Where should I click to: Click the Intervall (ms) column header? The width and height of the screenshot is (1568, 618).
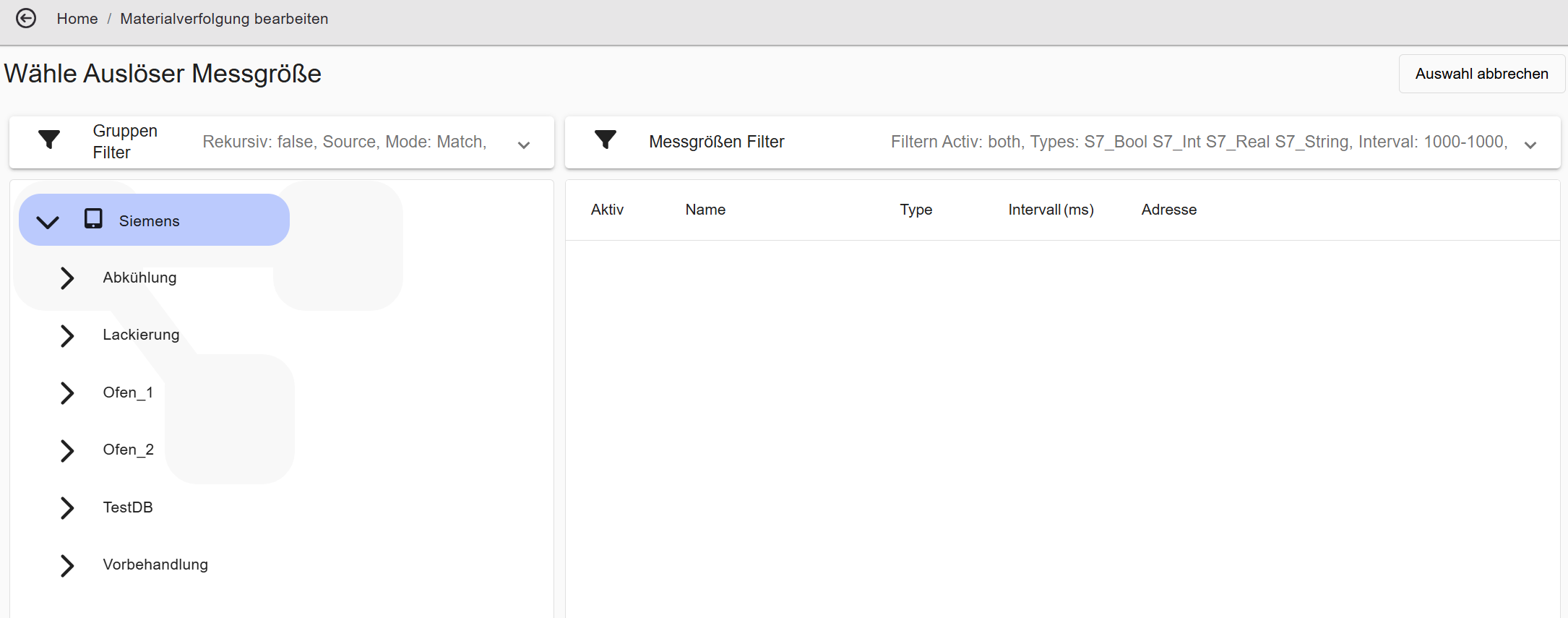[x=1051, y=210]
